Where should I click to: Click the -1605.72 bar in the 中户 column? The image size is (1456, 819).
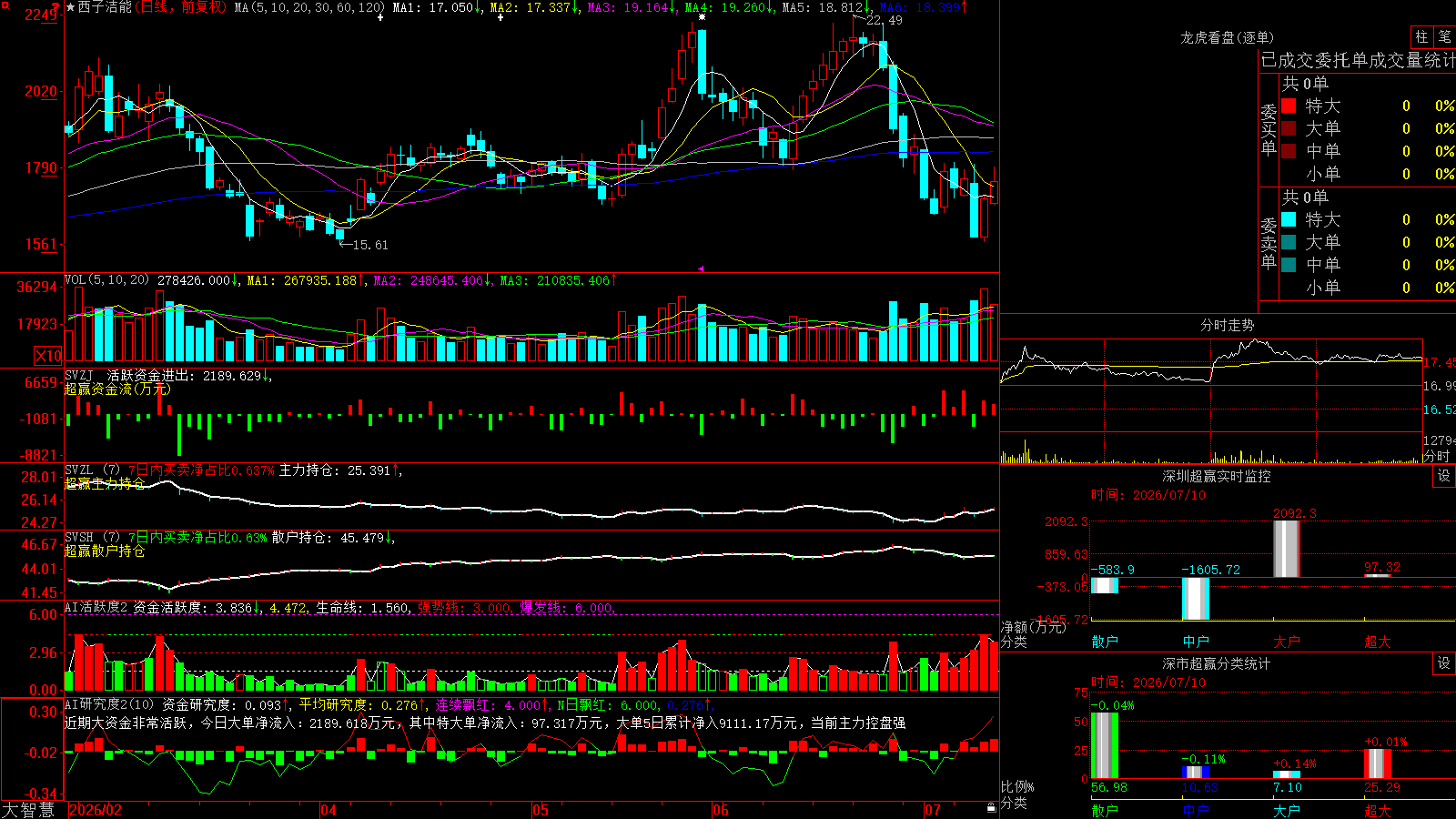coord(1196,599)
